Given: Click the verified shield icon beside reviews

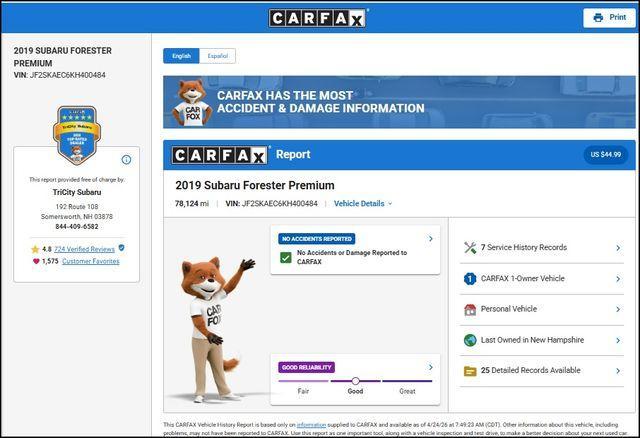Looking at the screenshot, I should click(x=121, y=248).
